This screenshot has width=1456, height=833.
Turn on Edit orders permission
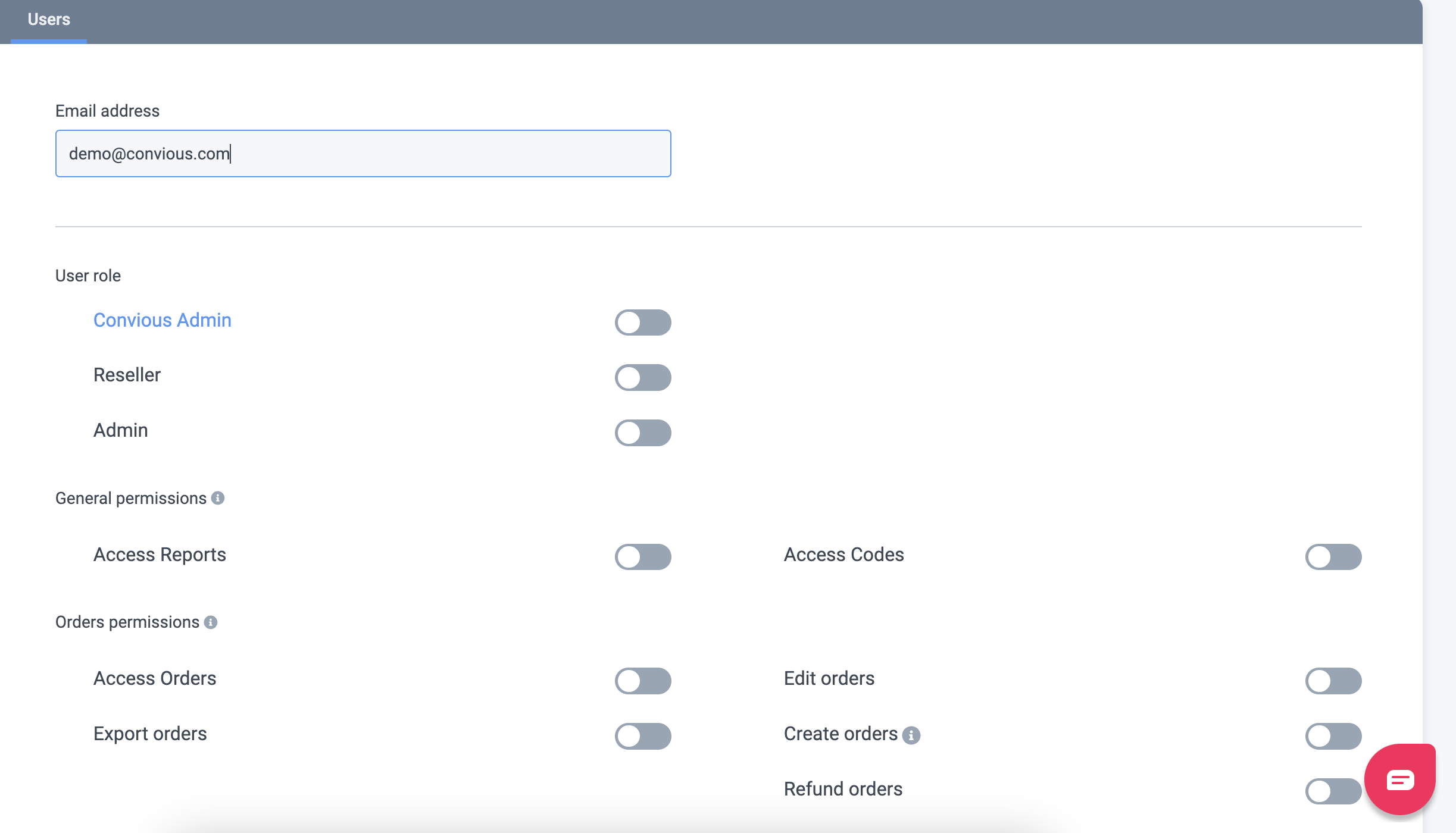coord(1333,681)
